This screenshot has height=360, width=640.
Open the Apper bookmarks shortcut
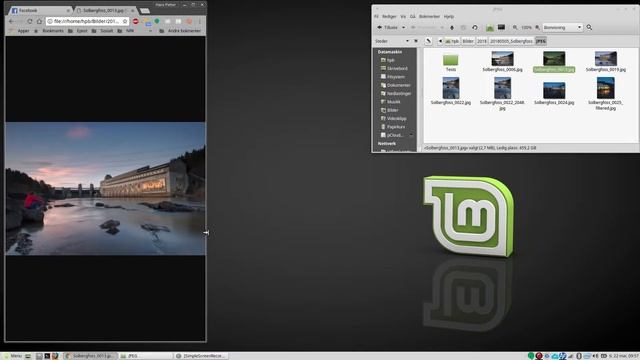tap(20, 31)
